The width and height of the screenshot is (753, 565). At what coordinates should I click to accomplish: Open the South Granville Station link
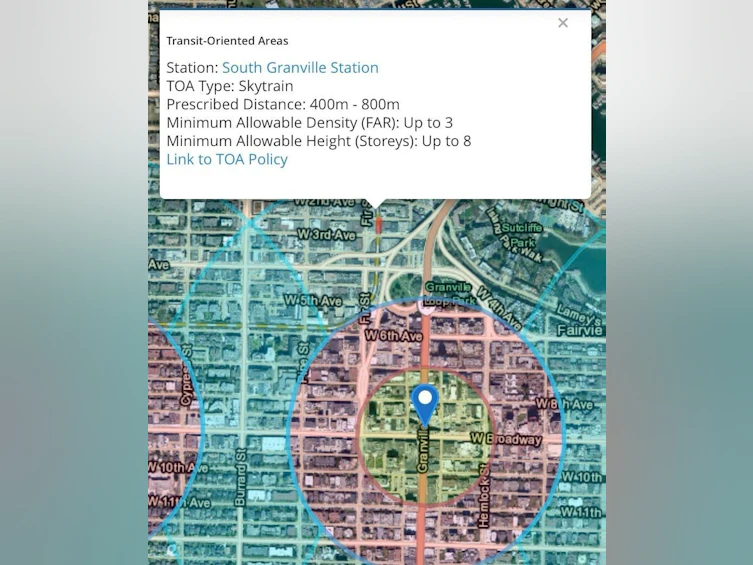(300, 68)
